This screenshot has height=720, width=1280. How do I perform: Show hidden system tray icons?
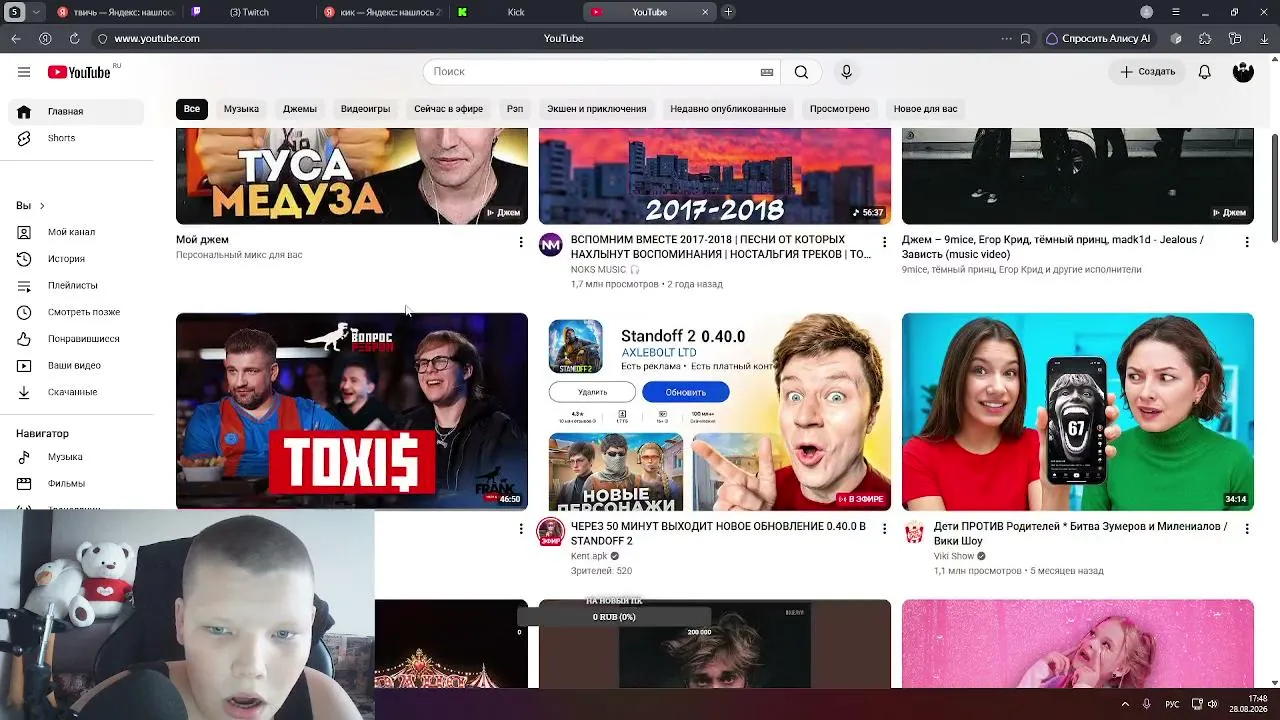pos(1124,704)
